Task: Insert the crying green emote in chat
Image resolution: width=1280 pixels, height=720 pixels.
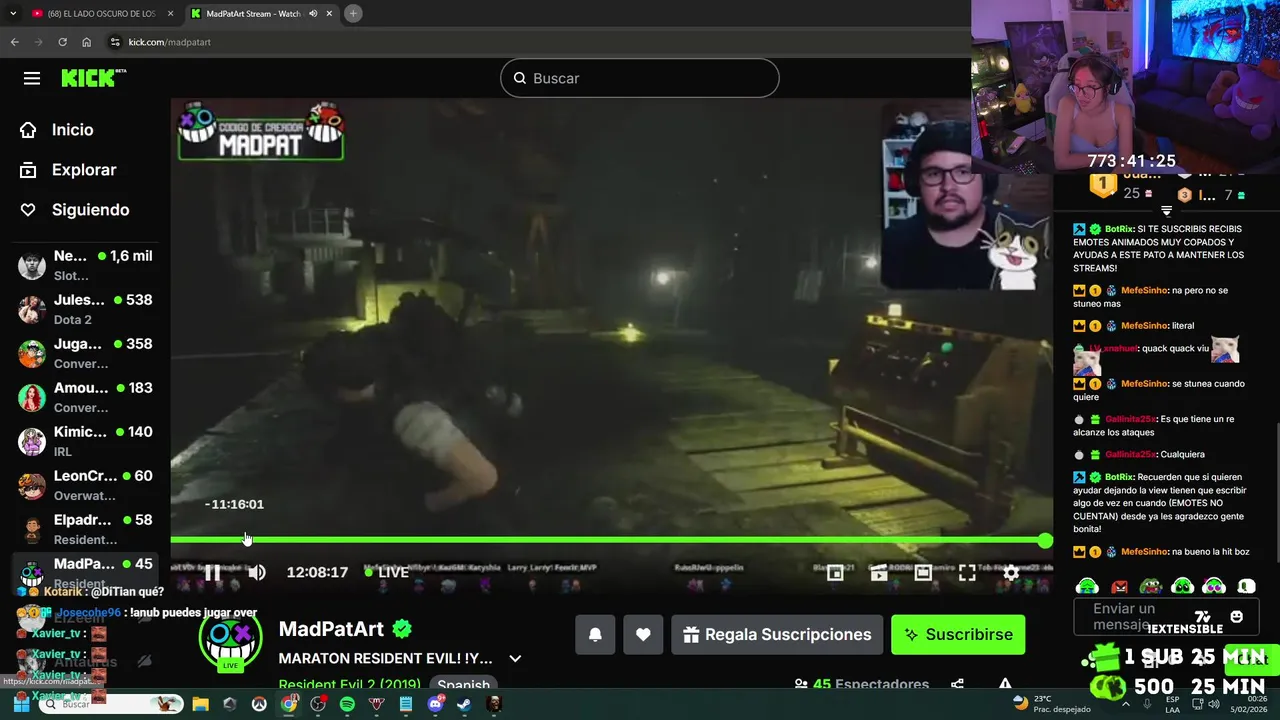Action: point(1087,587)
